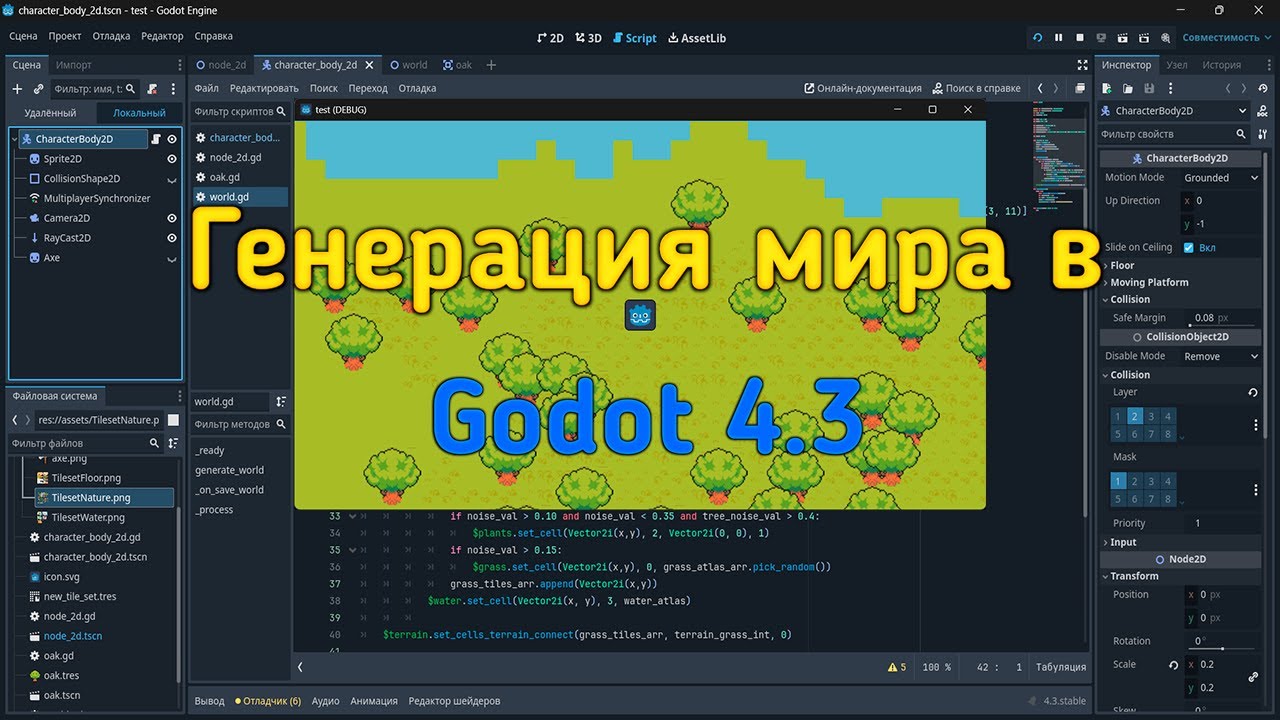Open the Отладка main menu
1280x720 pixels.
[111, 36]
